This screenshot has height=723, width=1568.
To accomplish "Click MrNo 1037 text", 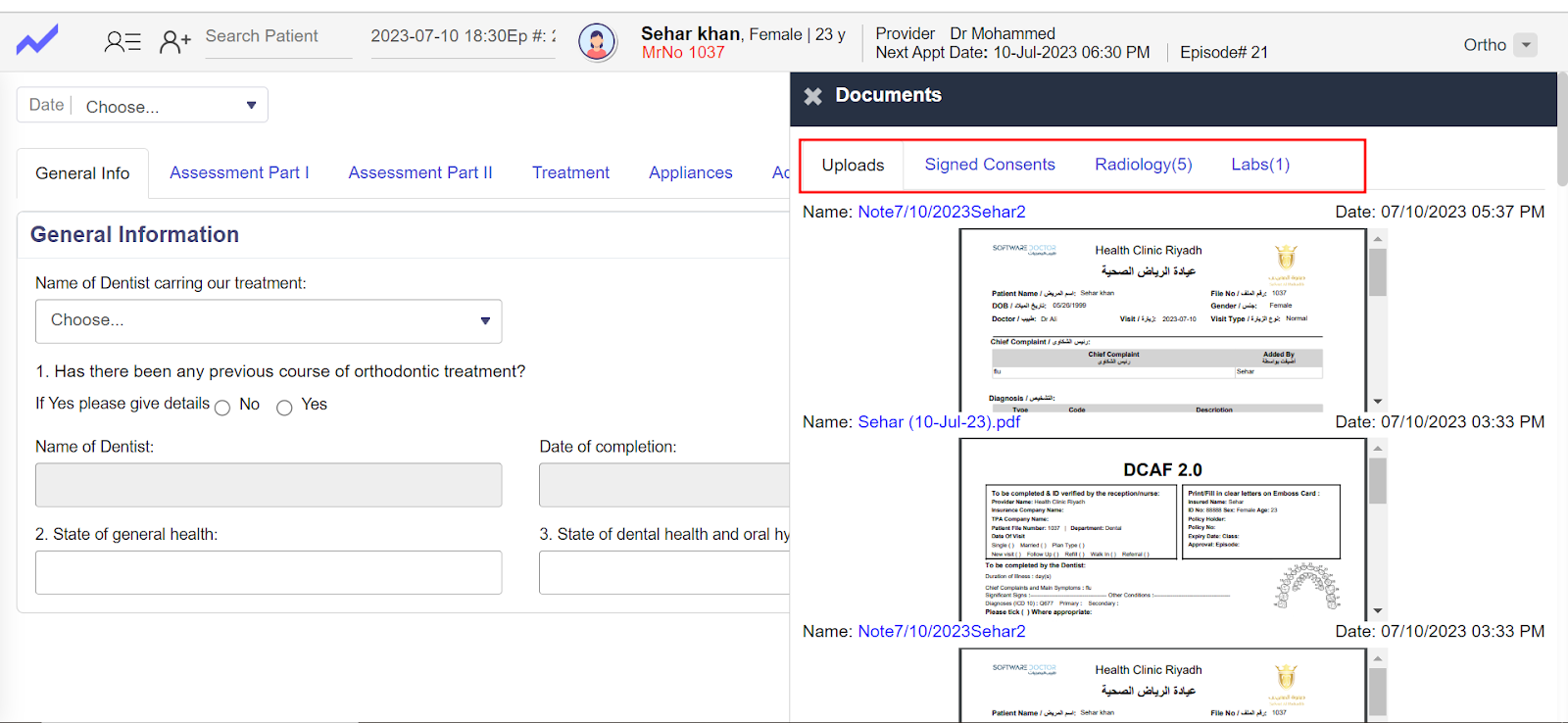I will point(683,53).
